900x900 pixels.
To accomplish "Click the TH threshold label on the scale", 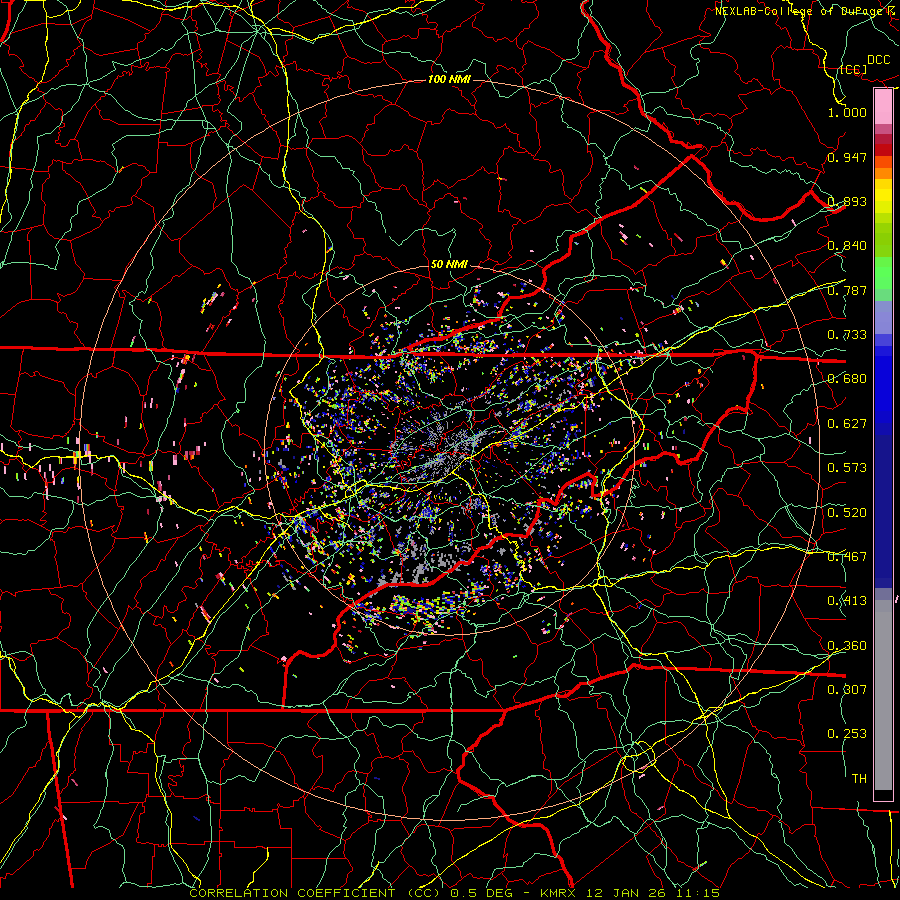I will [x=859, y=779].
